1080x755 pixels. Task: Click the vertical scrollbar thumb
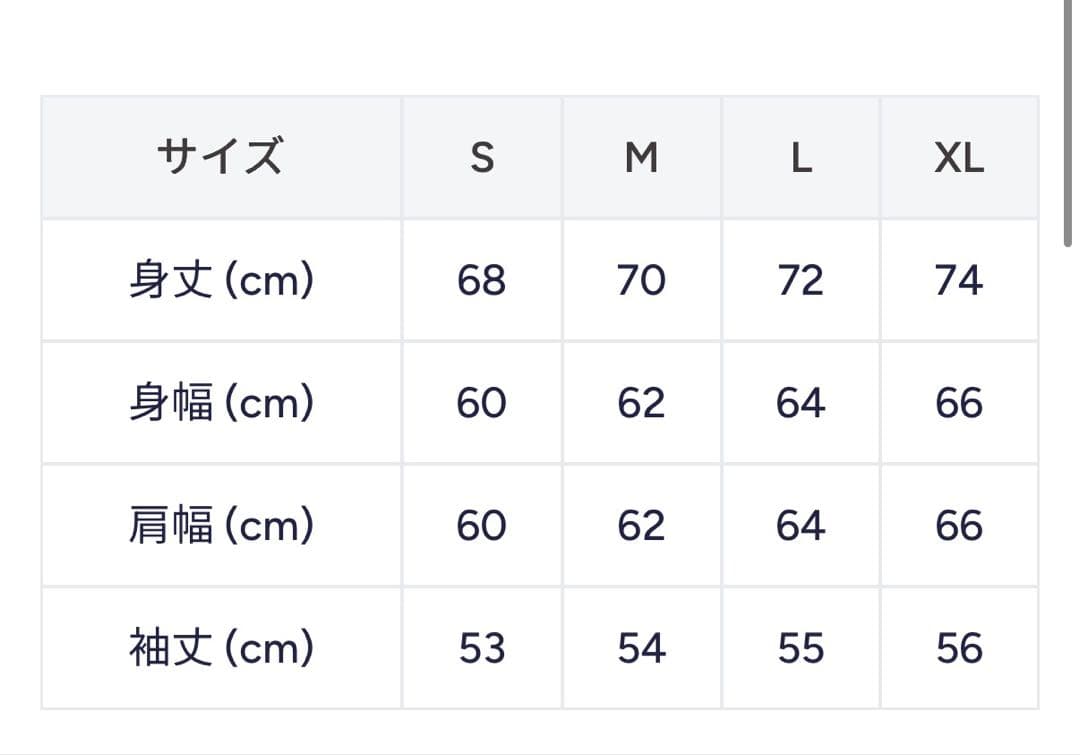pyautogui.click(x=1068, y=120)
